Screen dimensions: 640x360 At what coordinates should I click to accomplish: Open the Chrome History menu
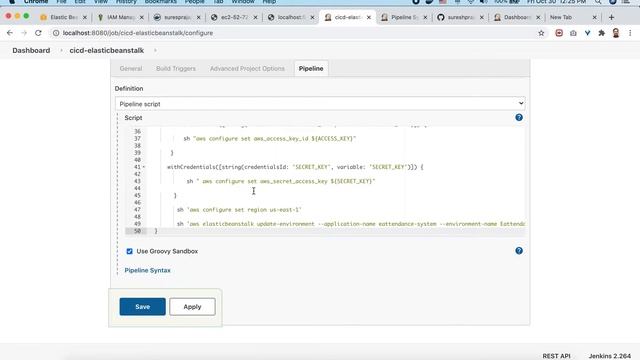click(x=126, y=2)
